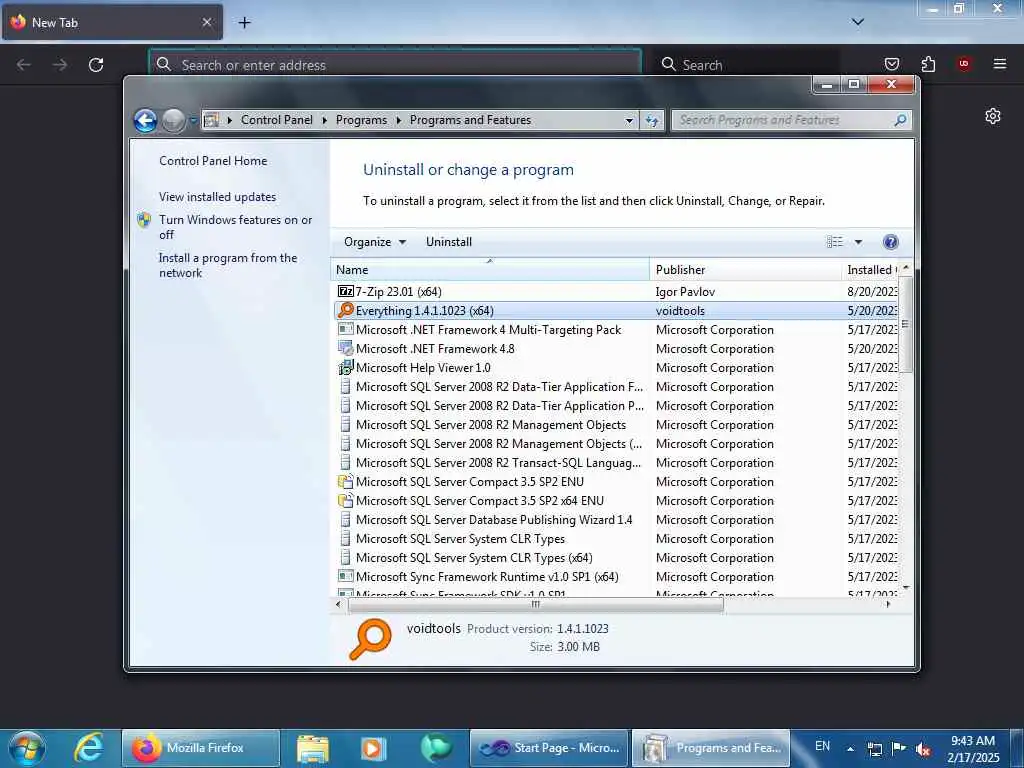Launch Internet Explorer from the taskbar
This screenshot has height=768, width=1024.
pyautogui.click(x=89, y=748)
